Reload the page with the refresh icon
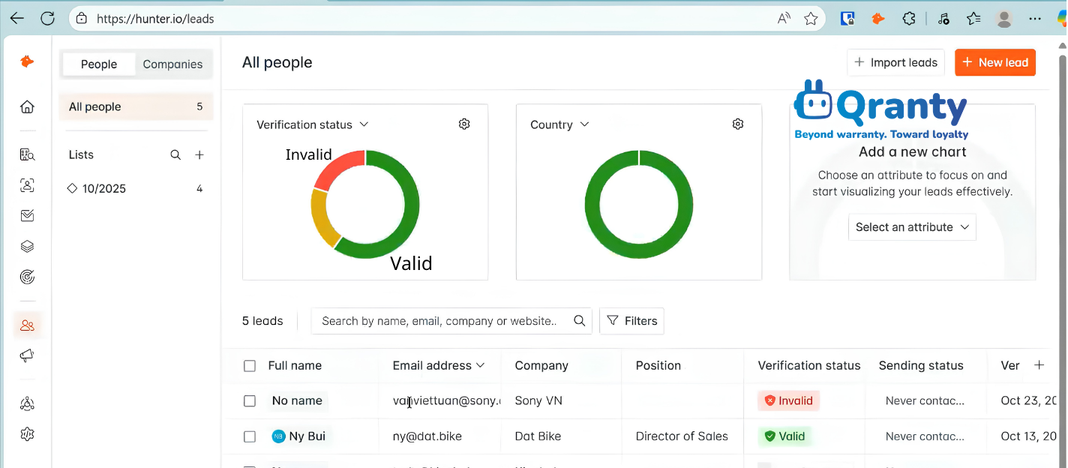 click(48, 18)
